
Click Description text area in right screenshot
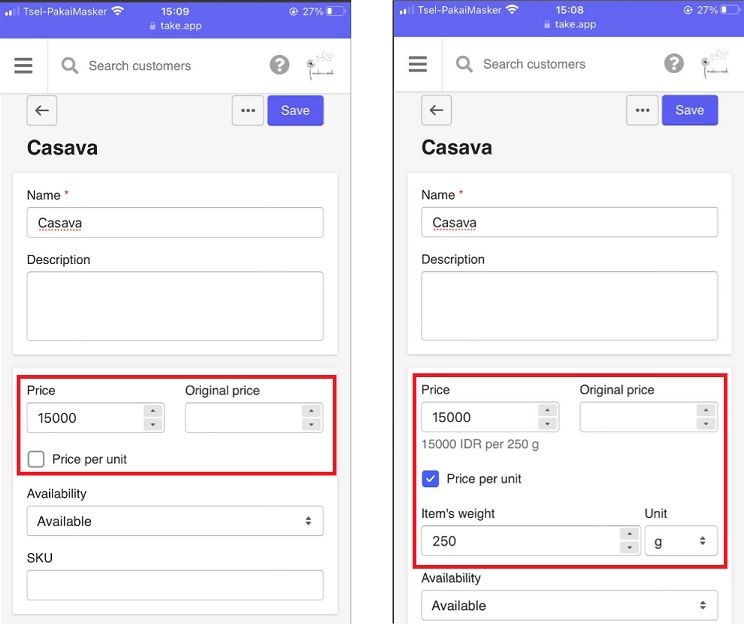click(x=569, y=305)
